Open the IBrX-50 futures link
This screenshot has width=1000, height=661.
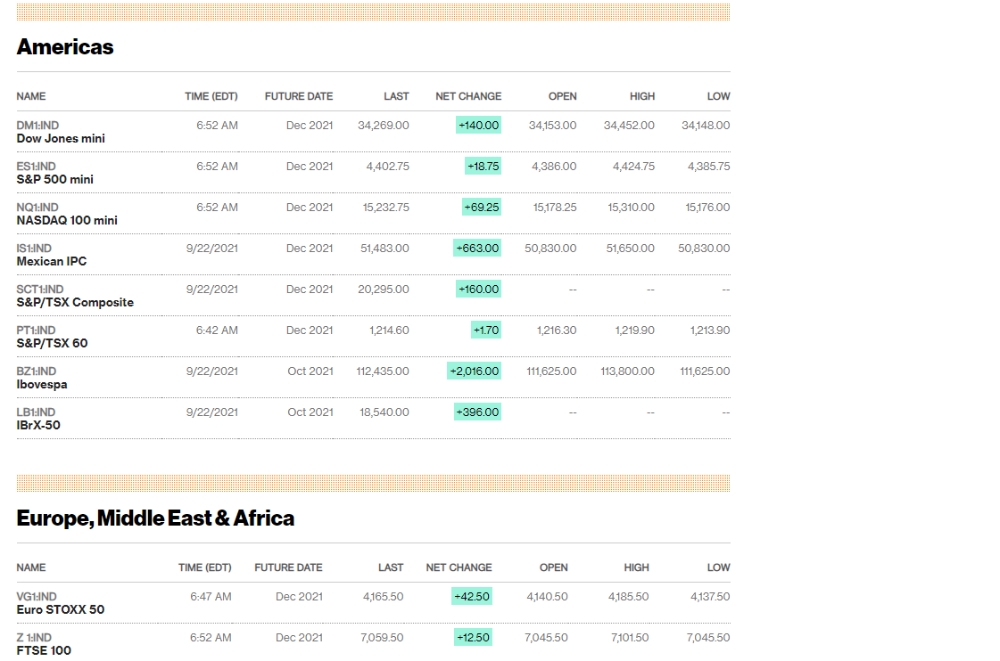(38, 425)
